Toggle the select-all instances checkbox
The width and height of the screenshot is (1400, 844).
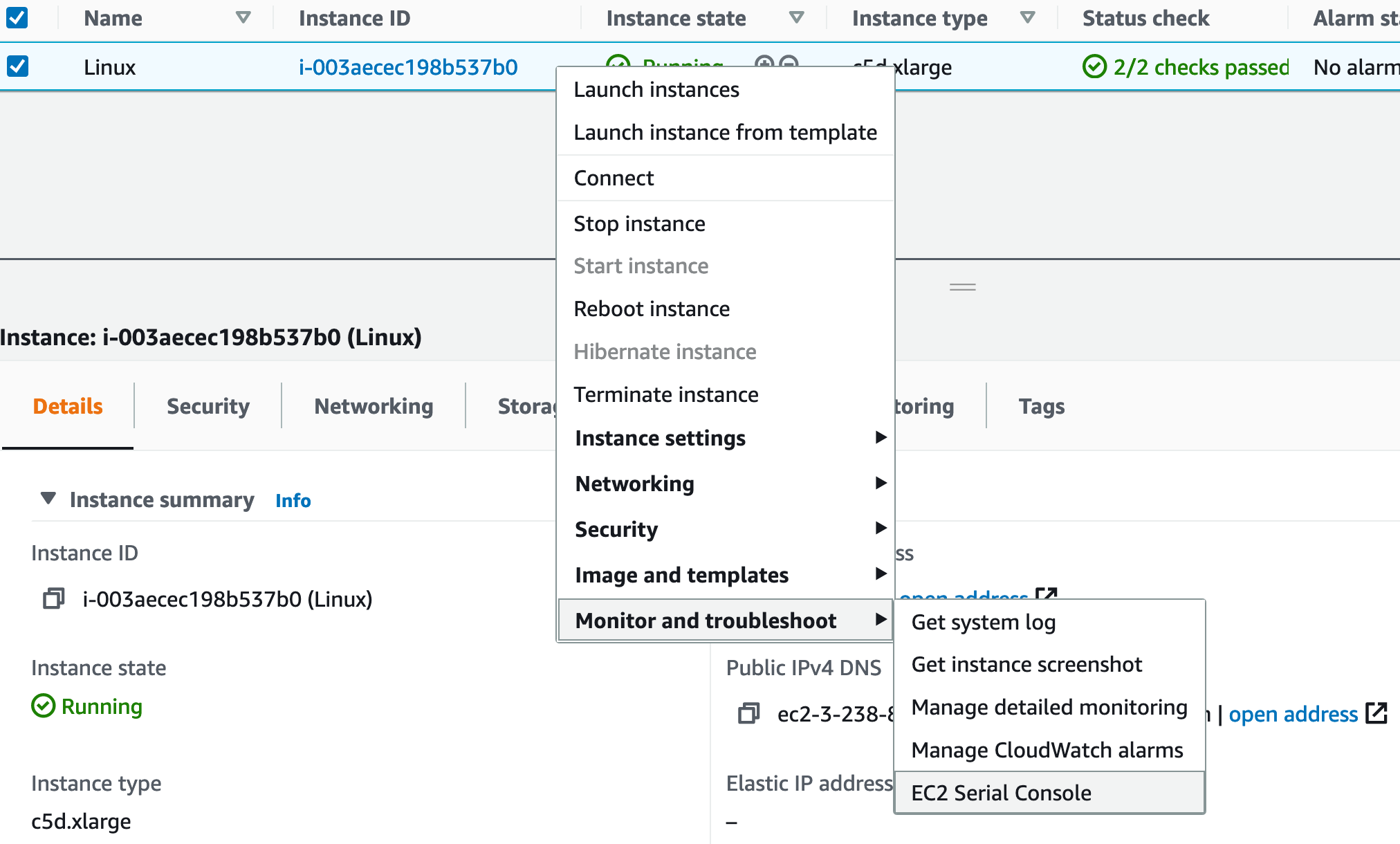point(17,18)
